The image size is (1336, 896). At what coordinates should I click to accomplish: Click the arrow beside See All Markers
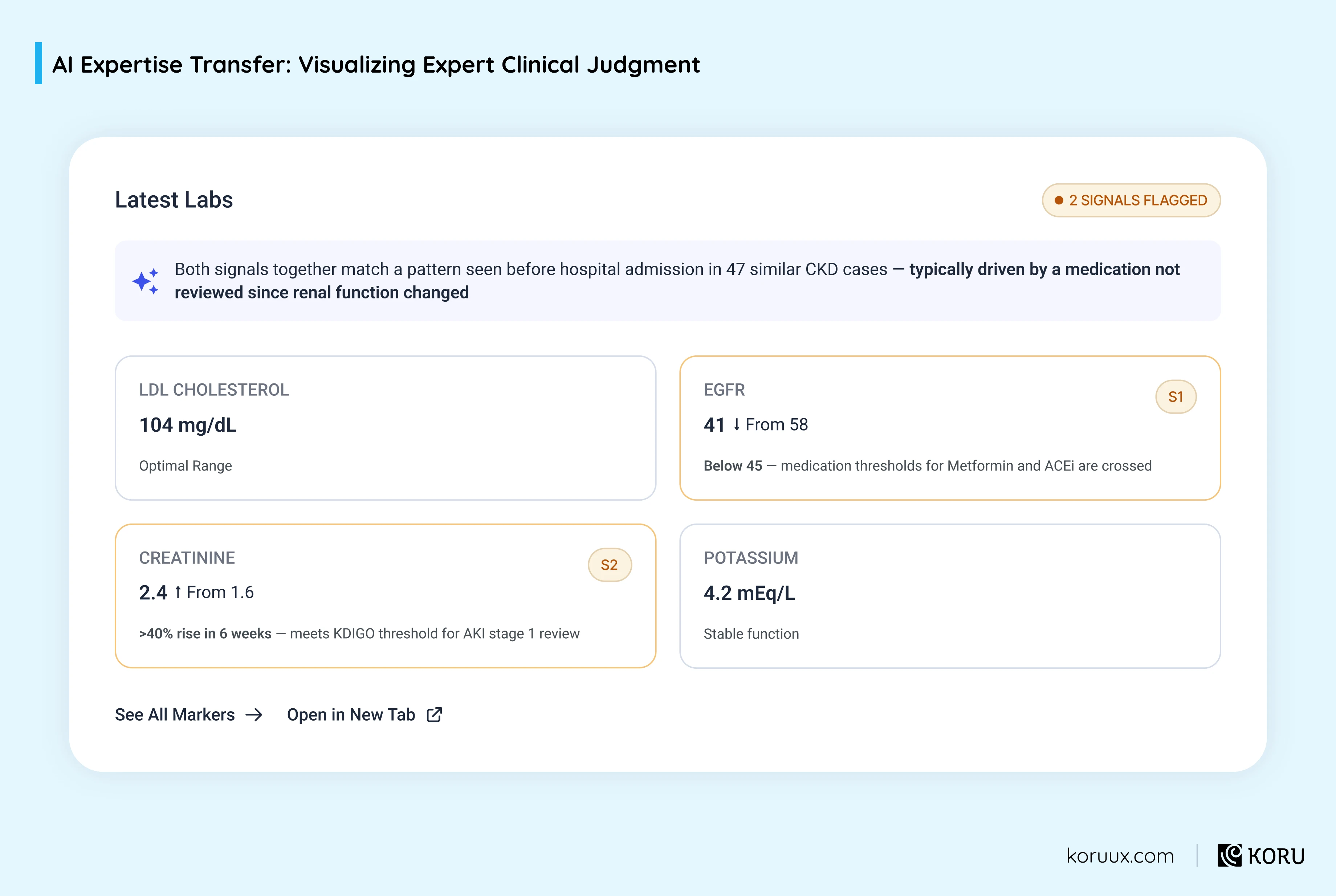point(254,715)
